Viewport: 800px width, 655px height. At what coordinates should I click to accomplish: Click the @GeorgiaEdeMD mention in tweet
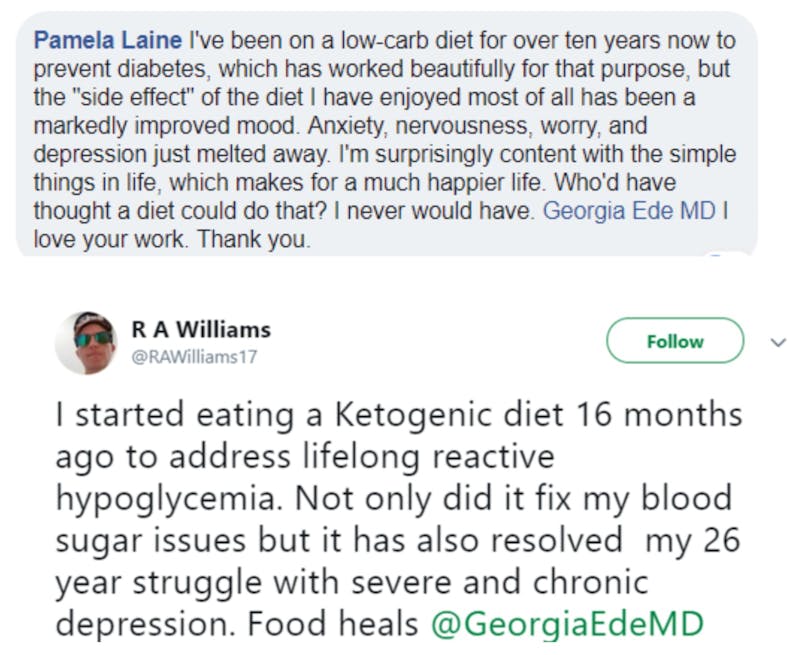pyautogui.click(x=567, y=623)
